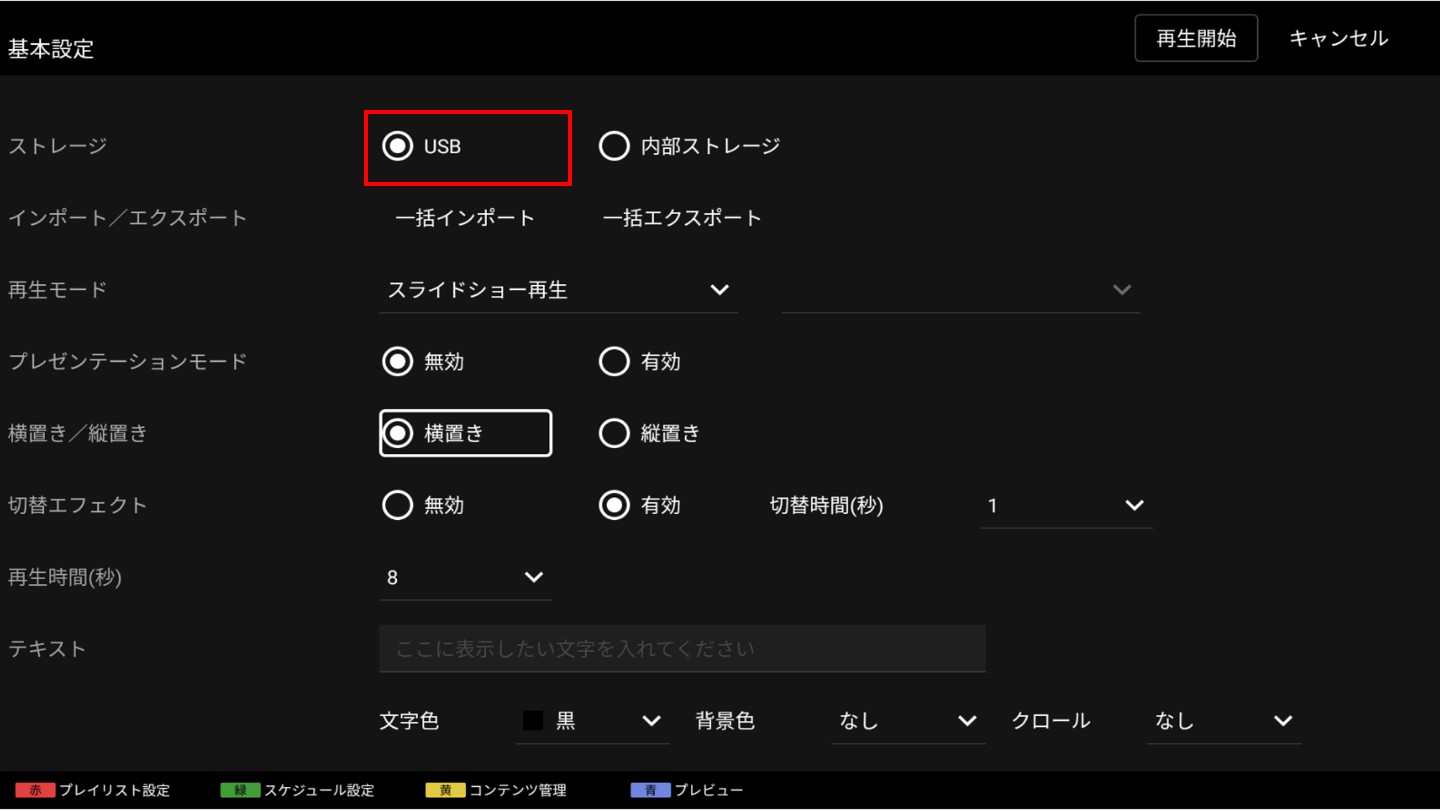Disable the switching effect with 無効
Screen dimensions: 1440x810
[x=398, y=505]
